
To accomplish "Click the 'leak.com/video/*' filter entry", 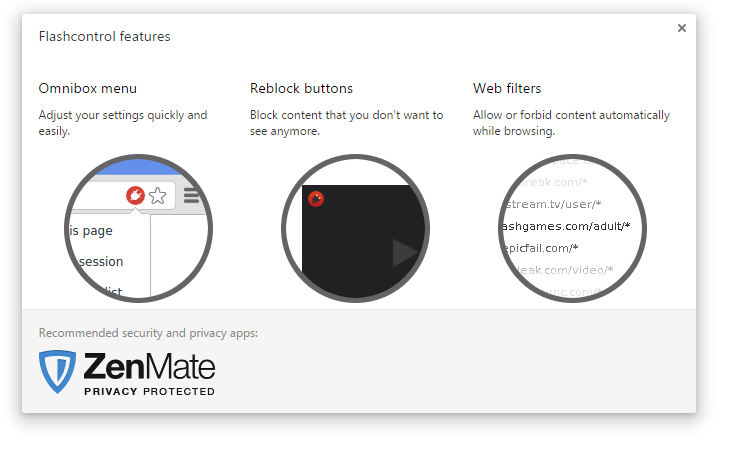I will [x=565, y=270].
